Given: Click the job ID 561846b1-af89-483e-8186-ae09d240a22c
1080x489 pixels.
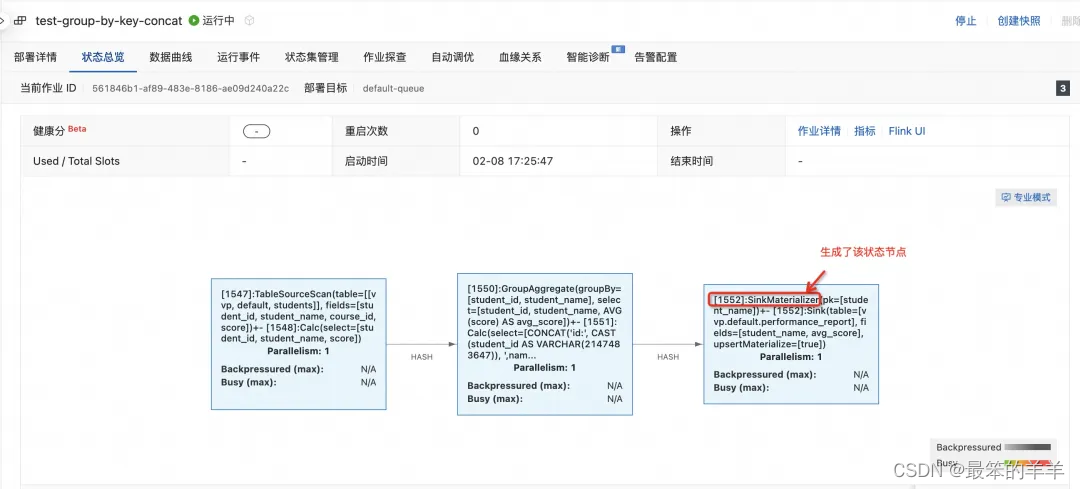Looking at the screenshot, I should coord(191,89).
